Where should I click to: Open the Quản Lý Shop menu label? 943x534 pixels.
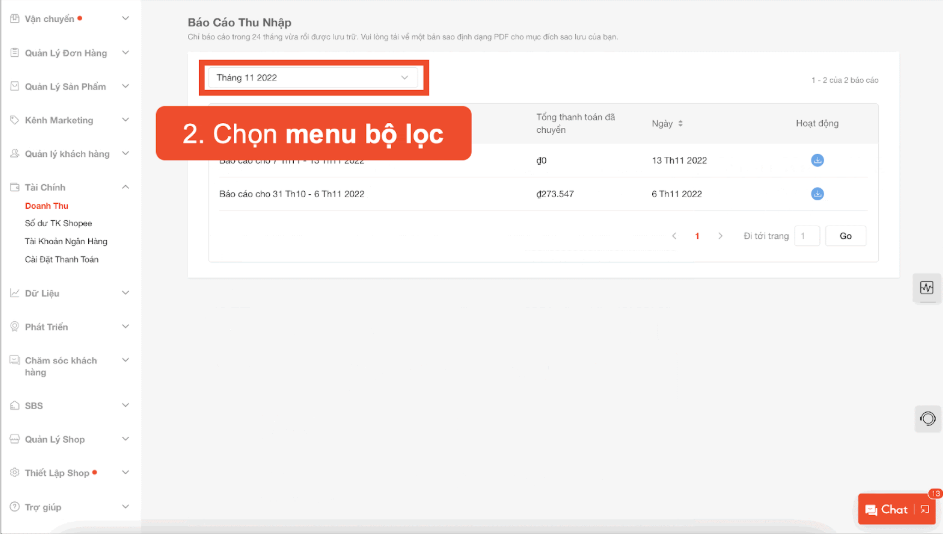55,440
